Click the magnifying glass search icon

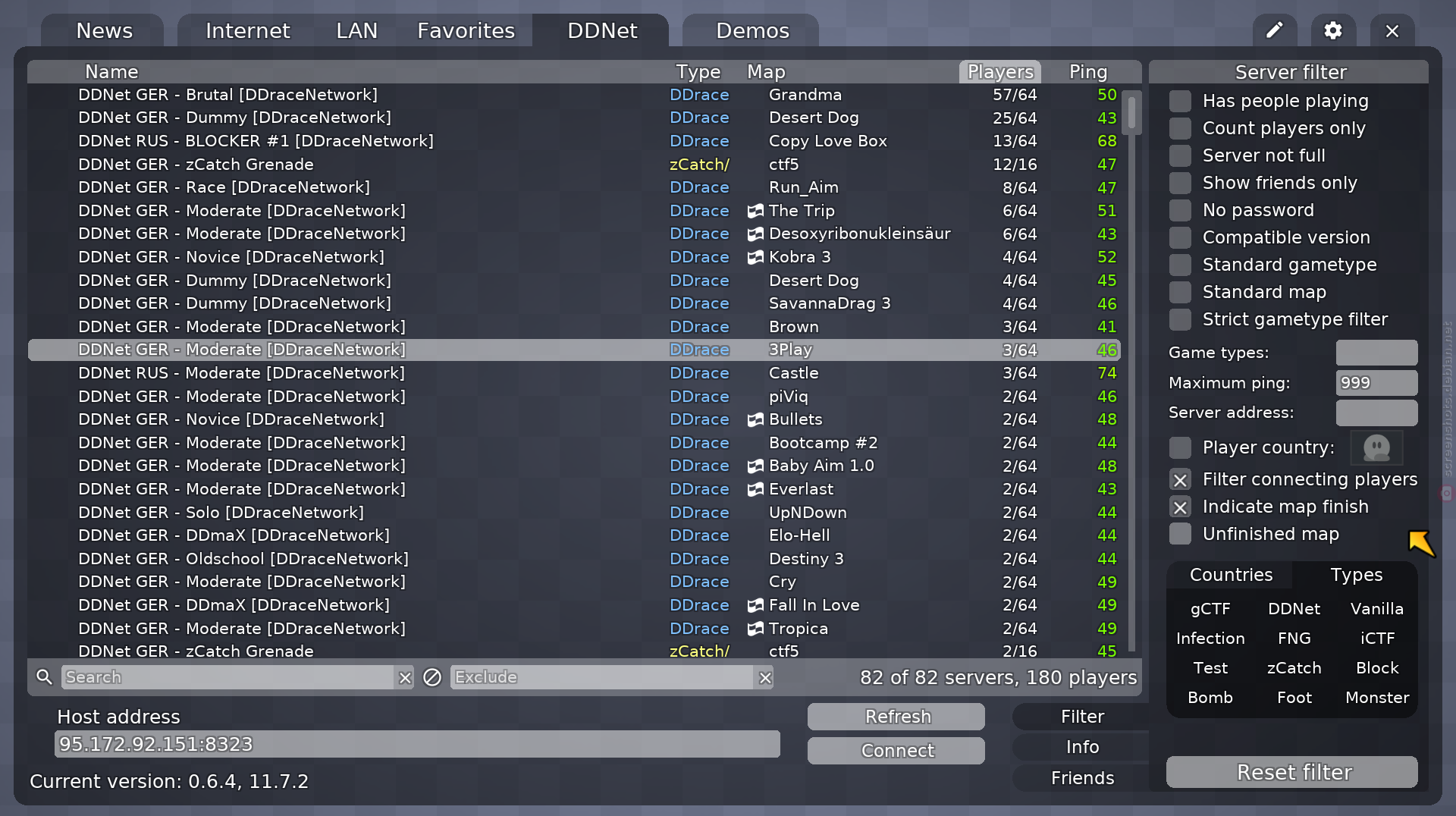tap(44, 677)
